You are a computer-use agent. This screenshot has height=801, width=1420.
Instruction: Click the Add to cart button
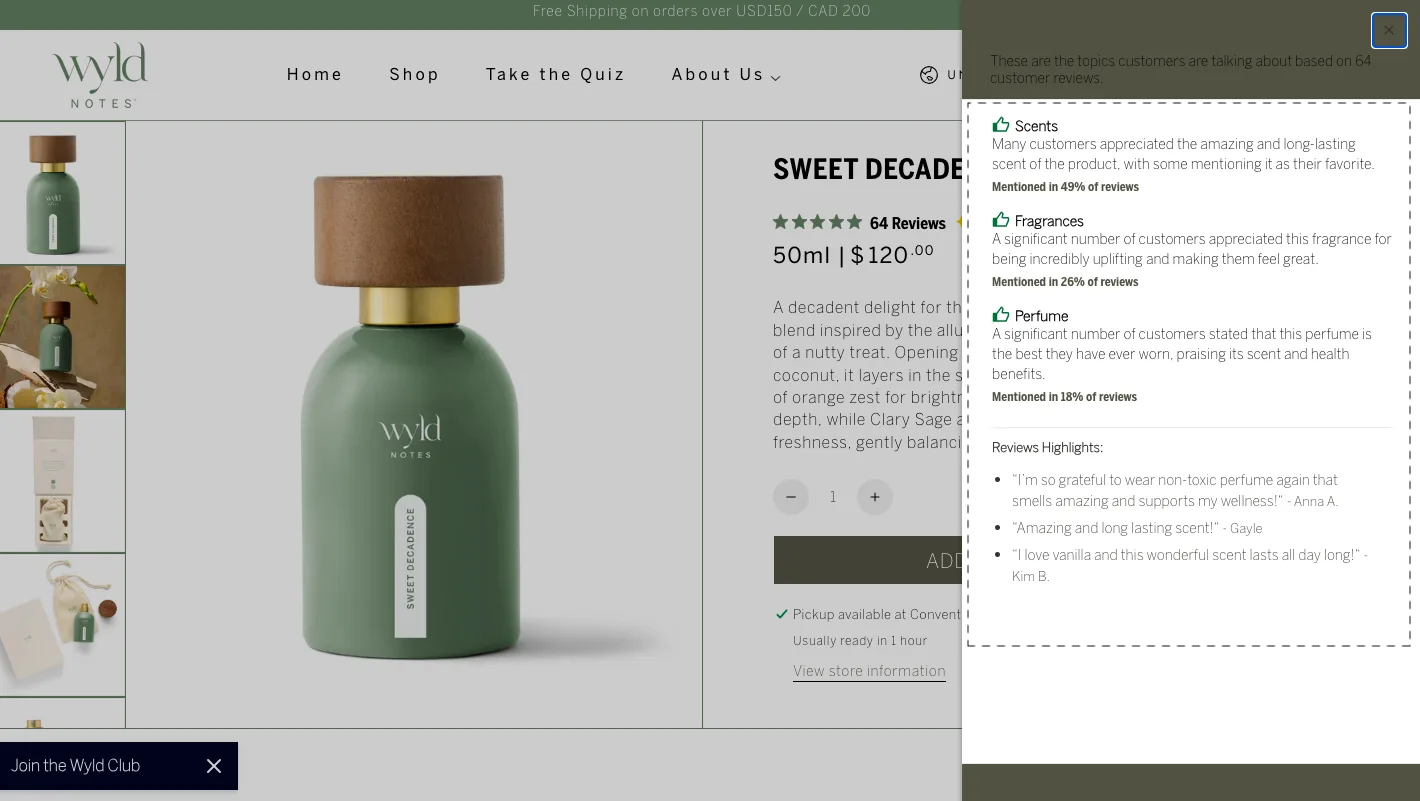[868, 561]
